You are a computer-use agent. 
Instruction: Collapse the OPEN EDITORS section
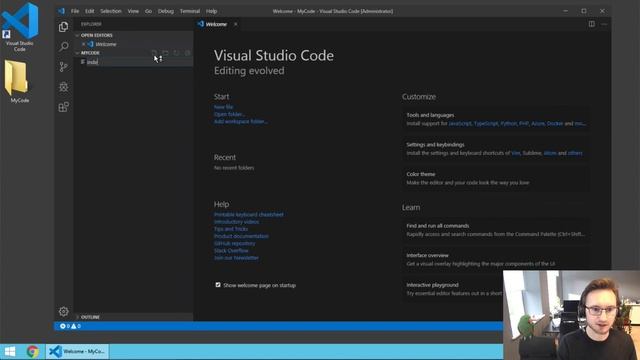click(96, 36)
